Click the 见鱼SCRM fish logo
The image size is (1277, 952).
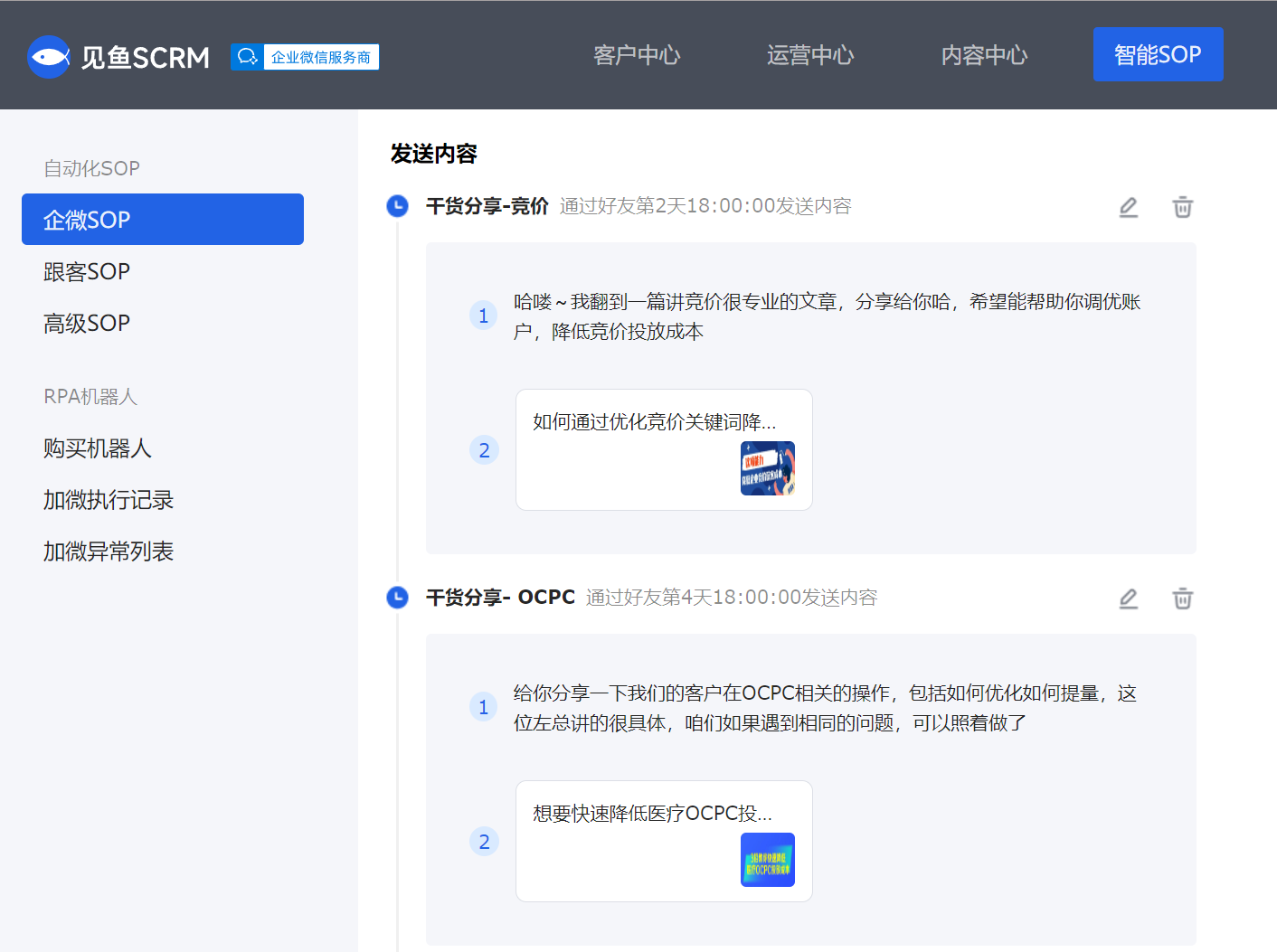[x=49, y=57]
